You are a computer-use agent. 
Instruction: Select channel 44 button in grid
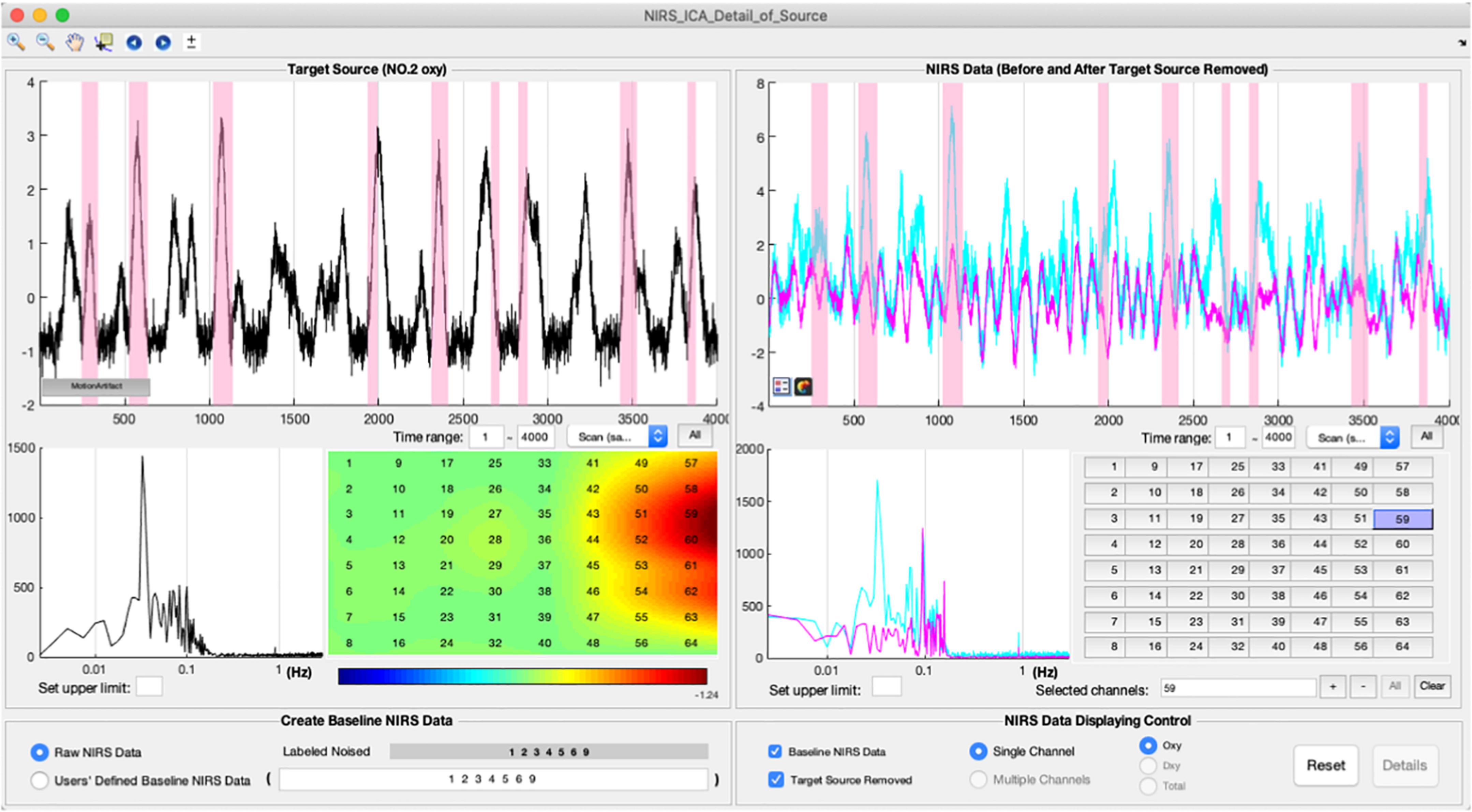1311,544
